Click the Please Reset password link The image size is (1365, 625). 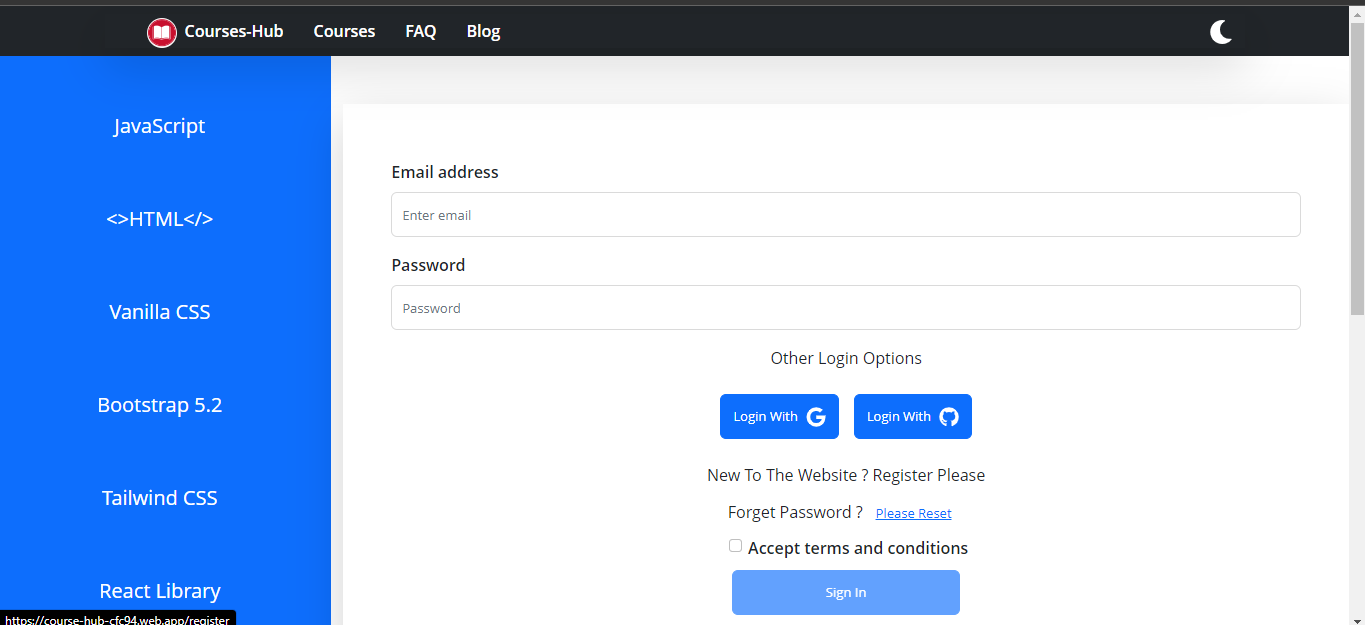tap(913, 513)
